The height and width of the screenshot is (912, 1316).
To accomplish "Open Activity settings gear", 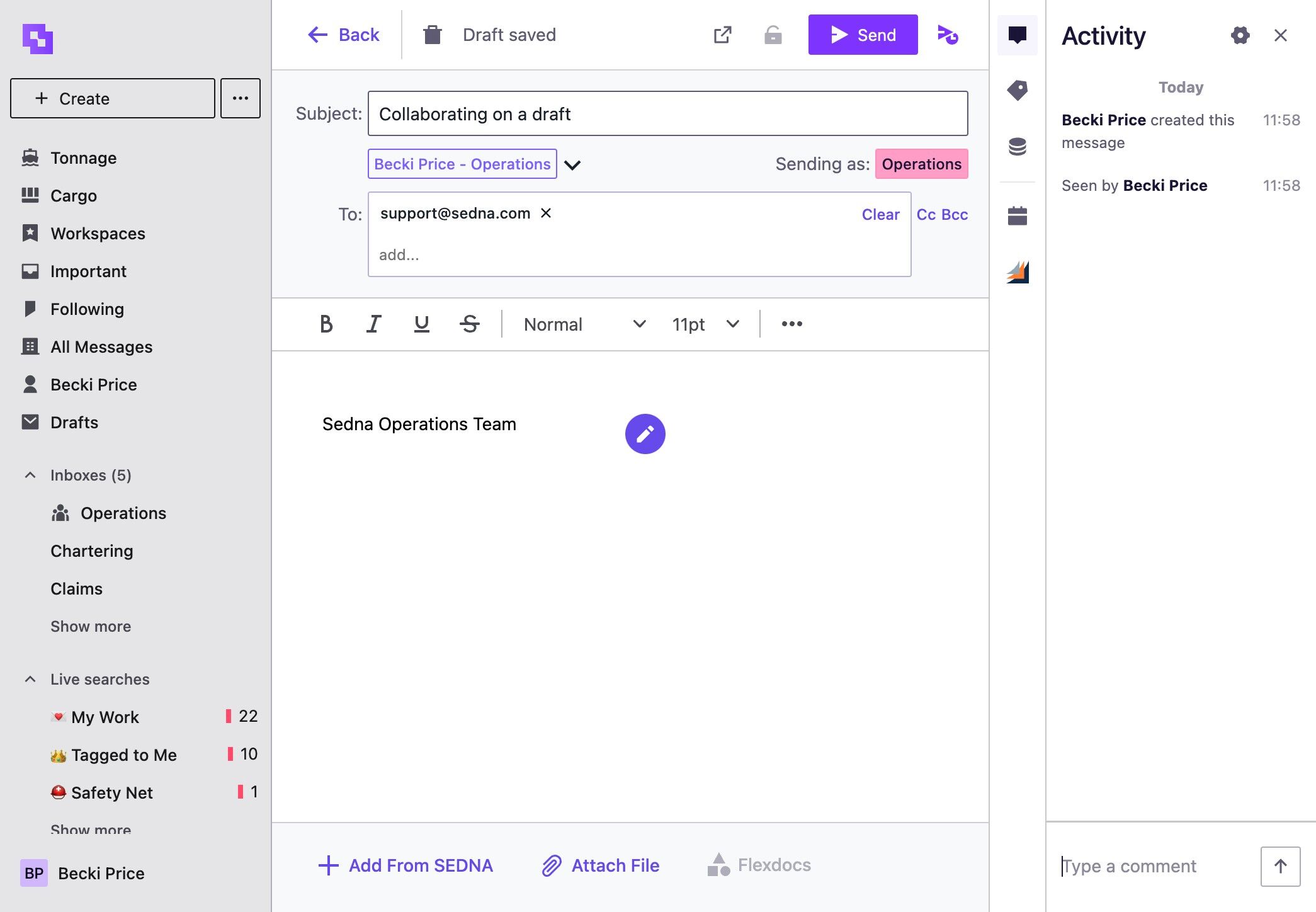I will click(1240, 35).
